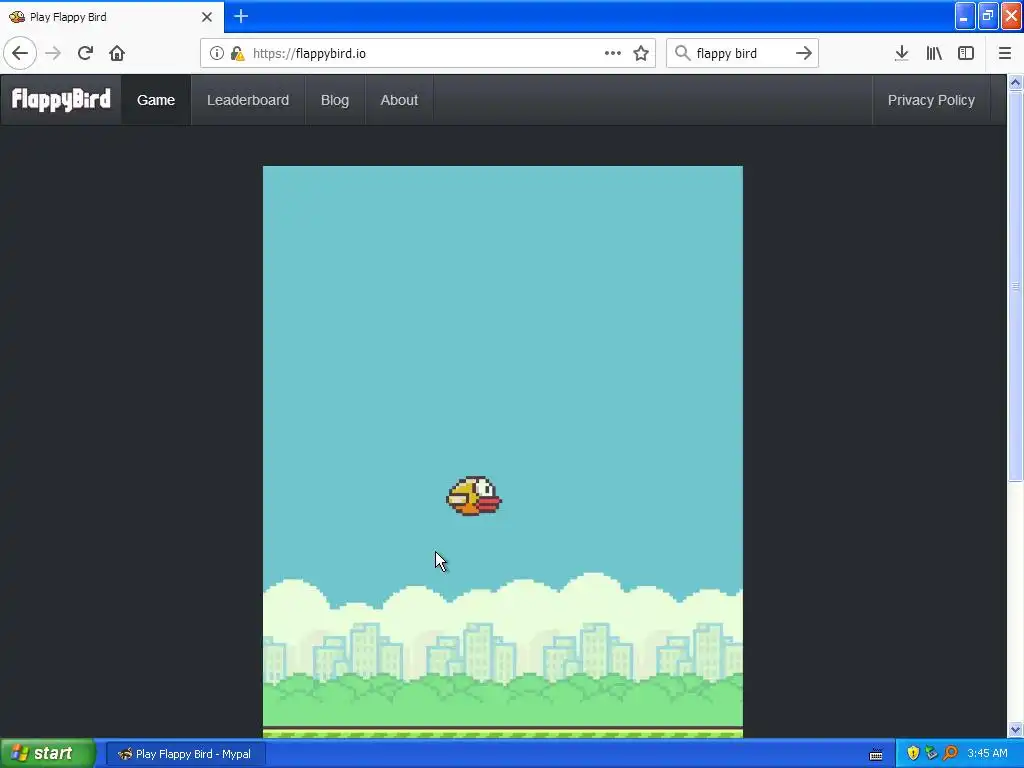Select the Play Flappy Bird tab
The height and width of the screenshot is (768, 1024).
112,17
